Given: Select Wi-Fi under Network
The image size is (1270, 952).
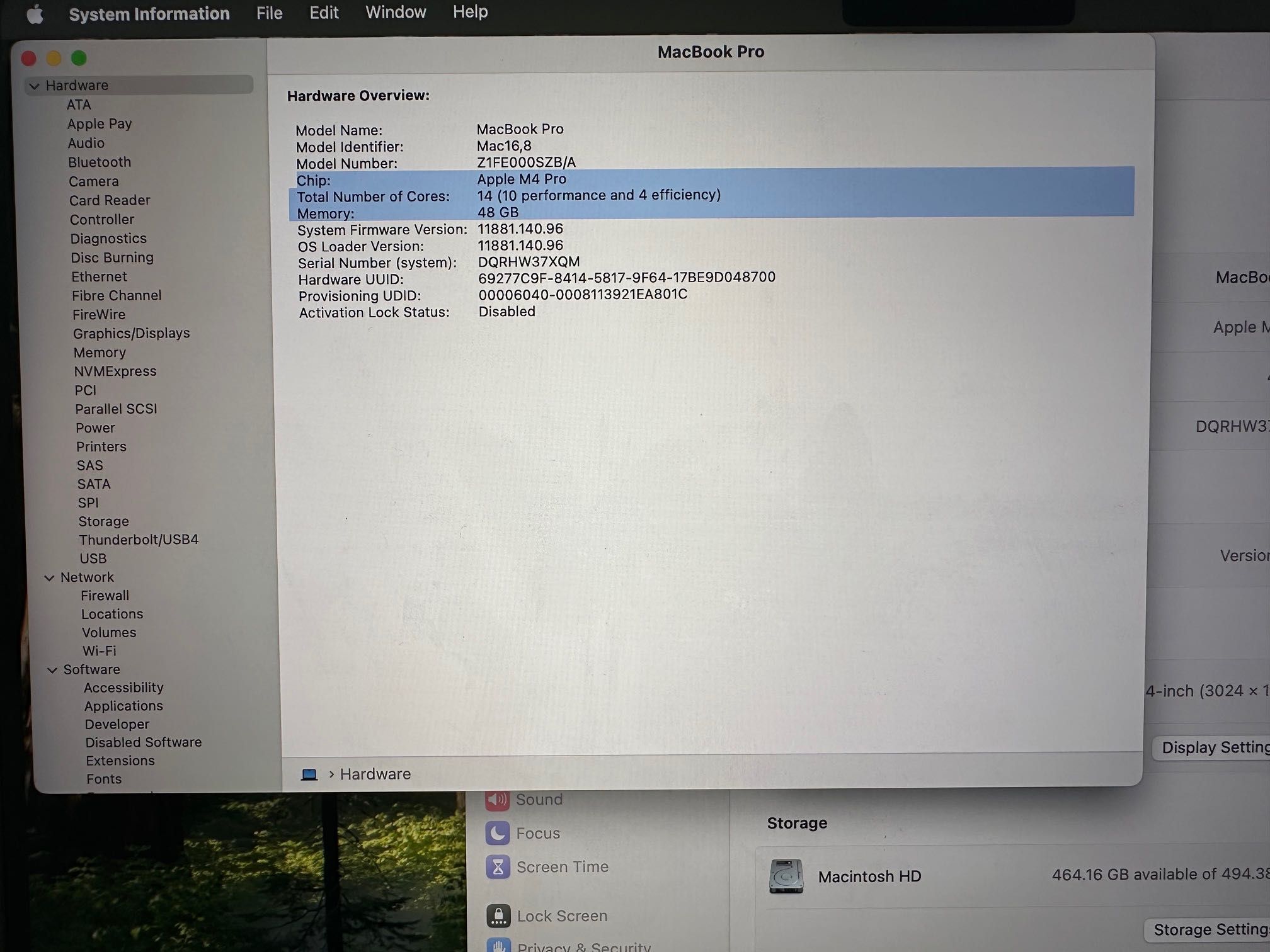Looking at the screenshot, I should tap(99, 651).
